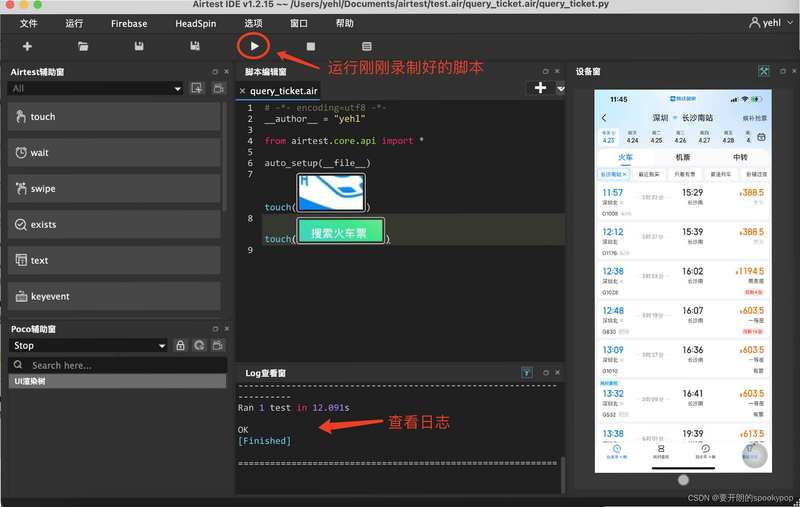Click the Poco Search here field
800x507 pixels.
(x=117, y=365)
